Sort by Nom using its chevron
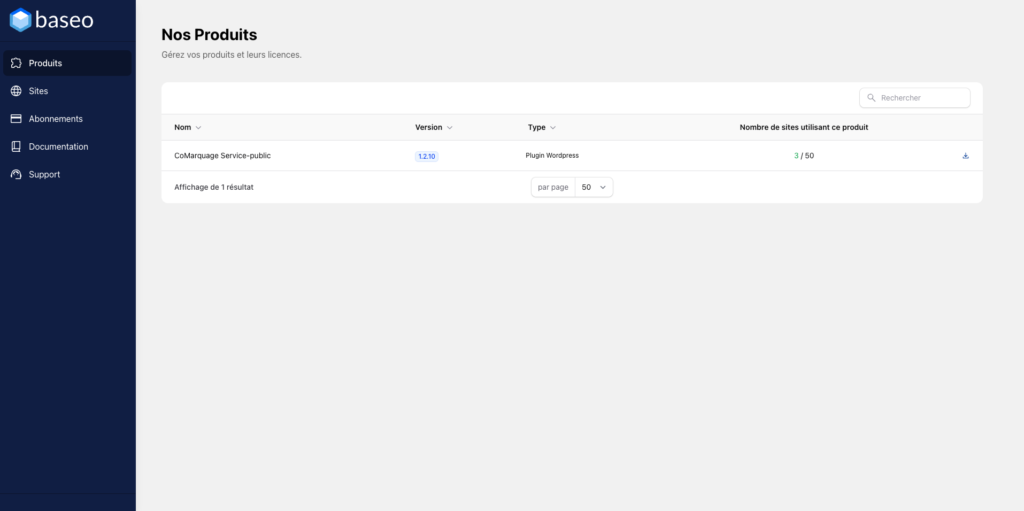This screenshot has height=511, width=1024. pos(198,128)
